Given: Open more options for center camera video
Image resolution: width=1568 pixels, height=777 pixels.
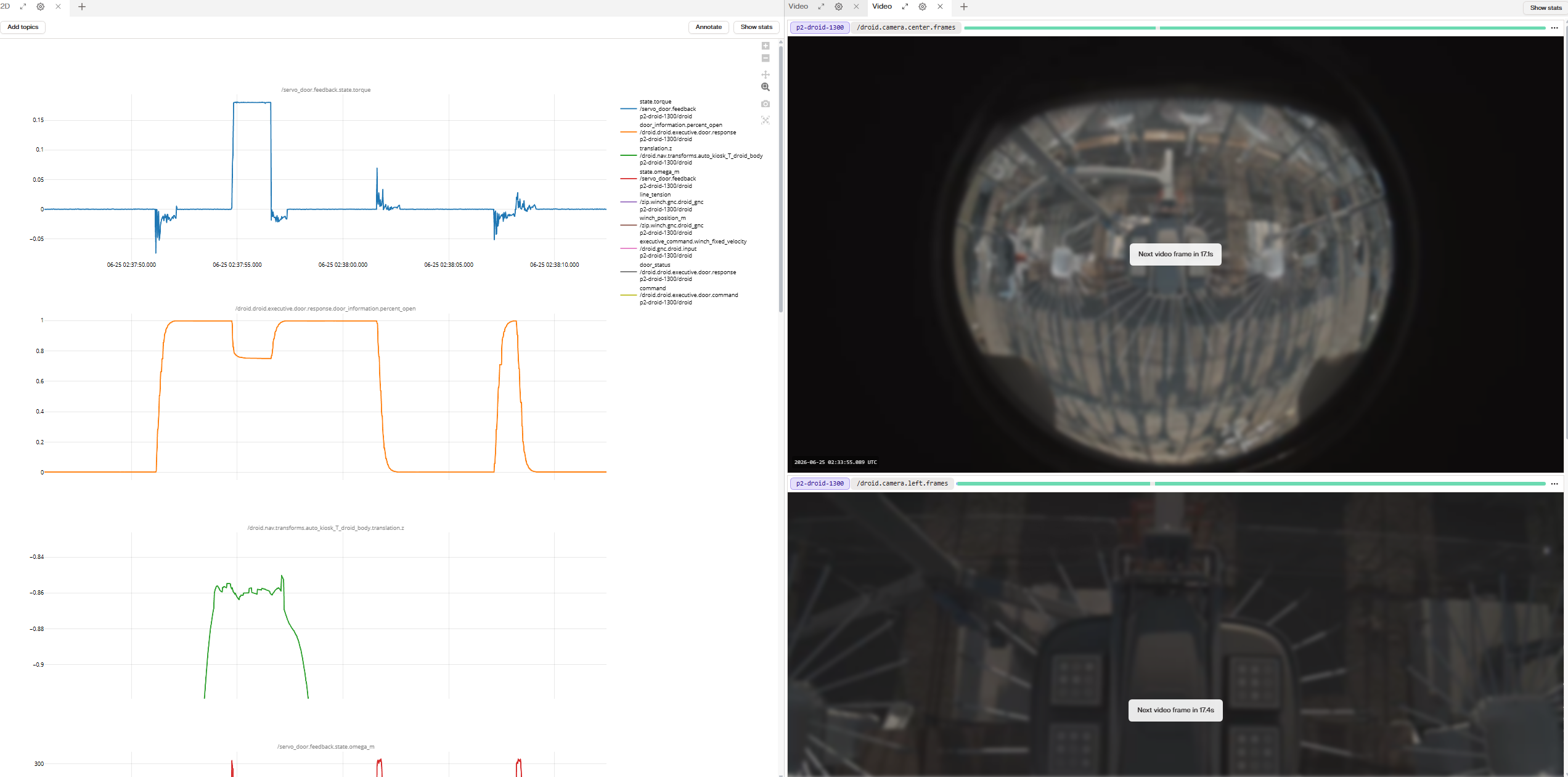Looking at the screenshot, I should tap(1554, 28).
